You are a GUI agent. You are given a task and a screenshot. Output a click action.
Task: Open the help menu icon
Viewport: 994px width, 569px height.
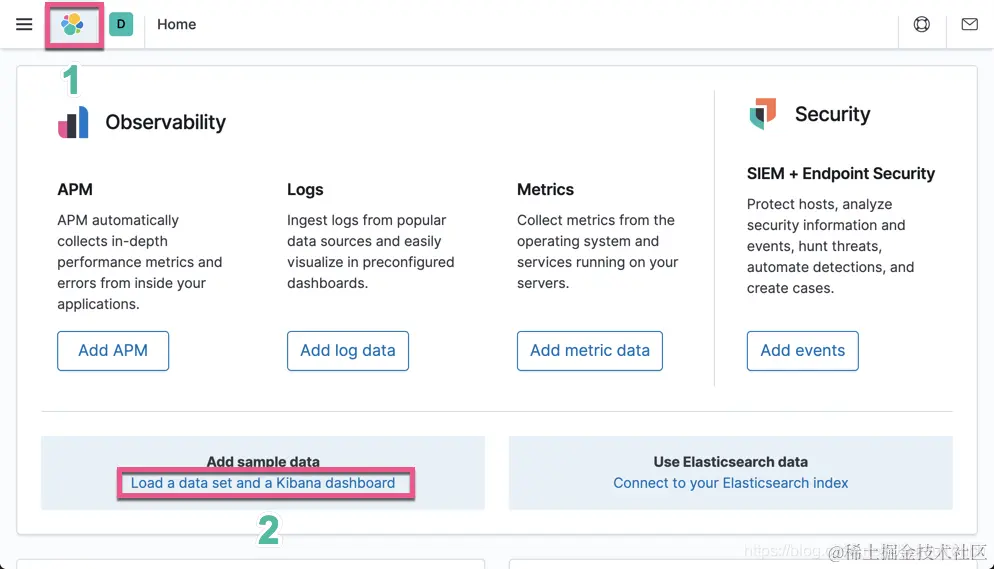click(922, 24)
